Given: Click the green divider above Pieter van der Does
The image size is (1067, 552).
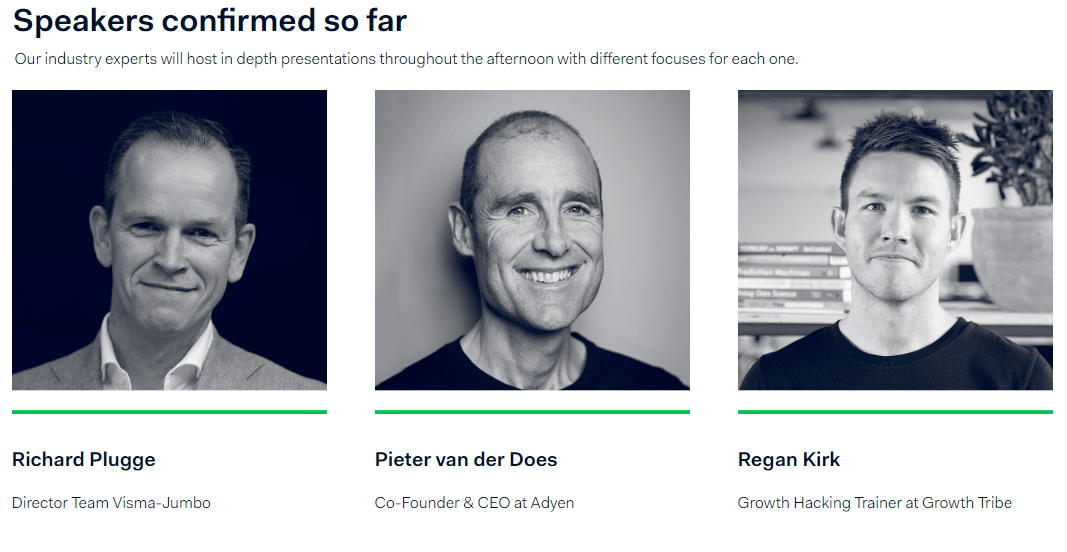Looking at the screenshot, I should click(532, 411).
